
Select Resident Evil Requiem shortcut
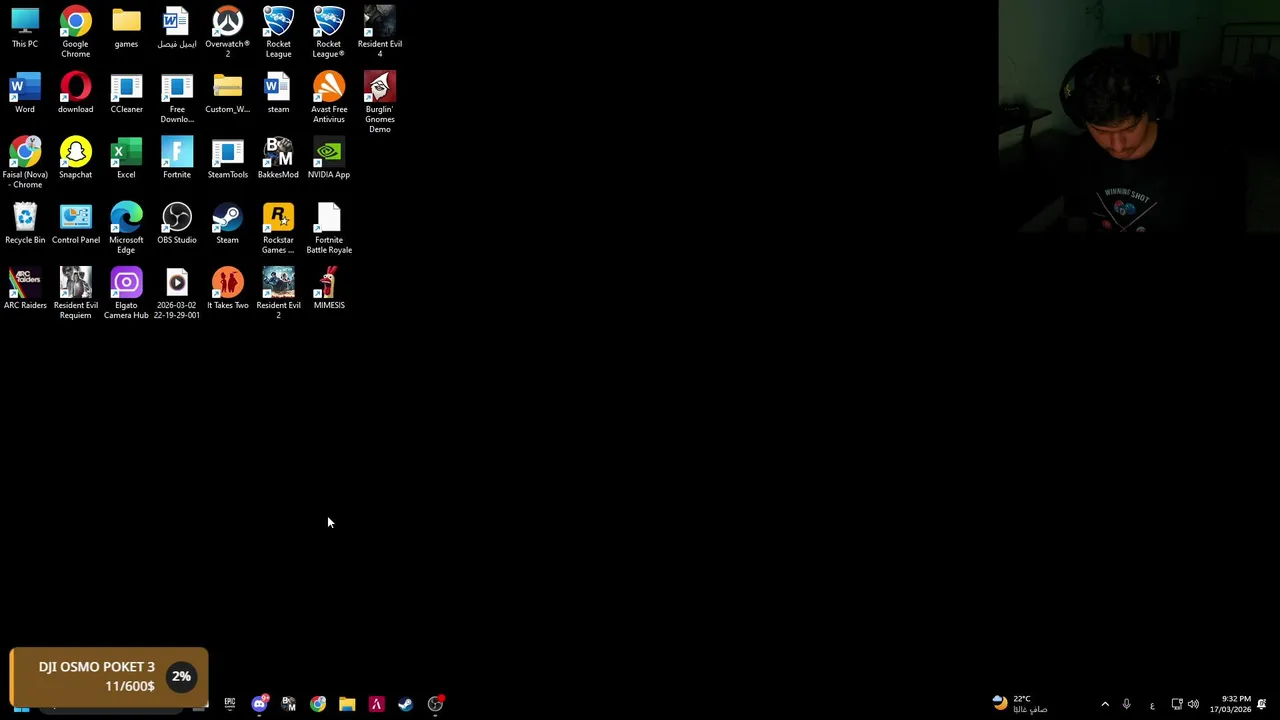point(75,293)
